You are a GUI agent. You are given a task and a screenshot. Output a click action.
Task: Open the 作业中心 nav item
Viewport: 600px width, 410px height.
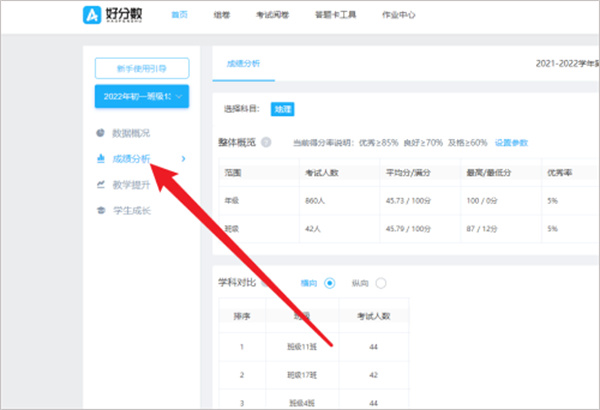[x=398, y=15]
